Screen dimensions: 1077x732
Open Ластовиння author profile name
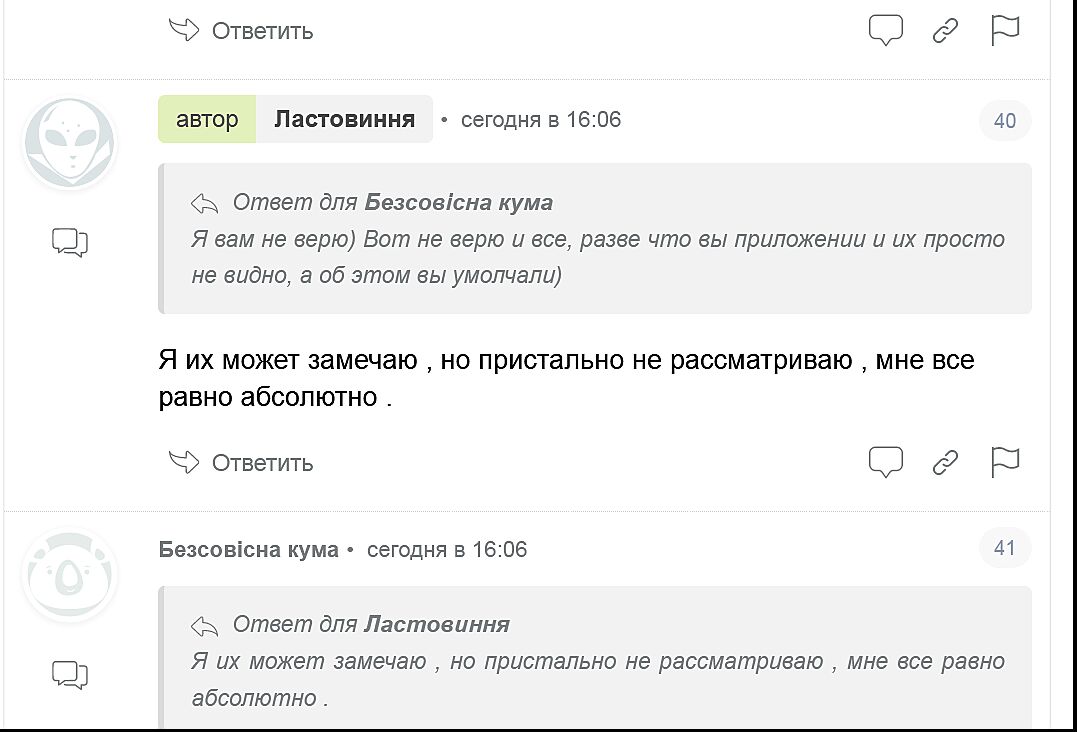[x=344, y=120]
